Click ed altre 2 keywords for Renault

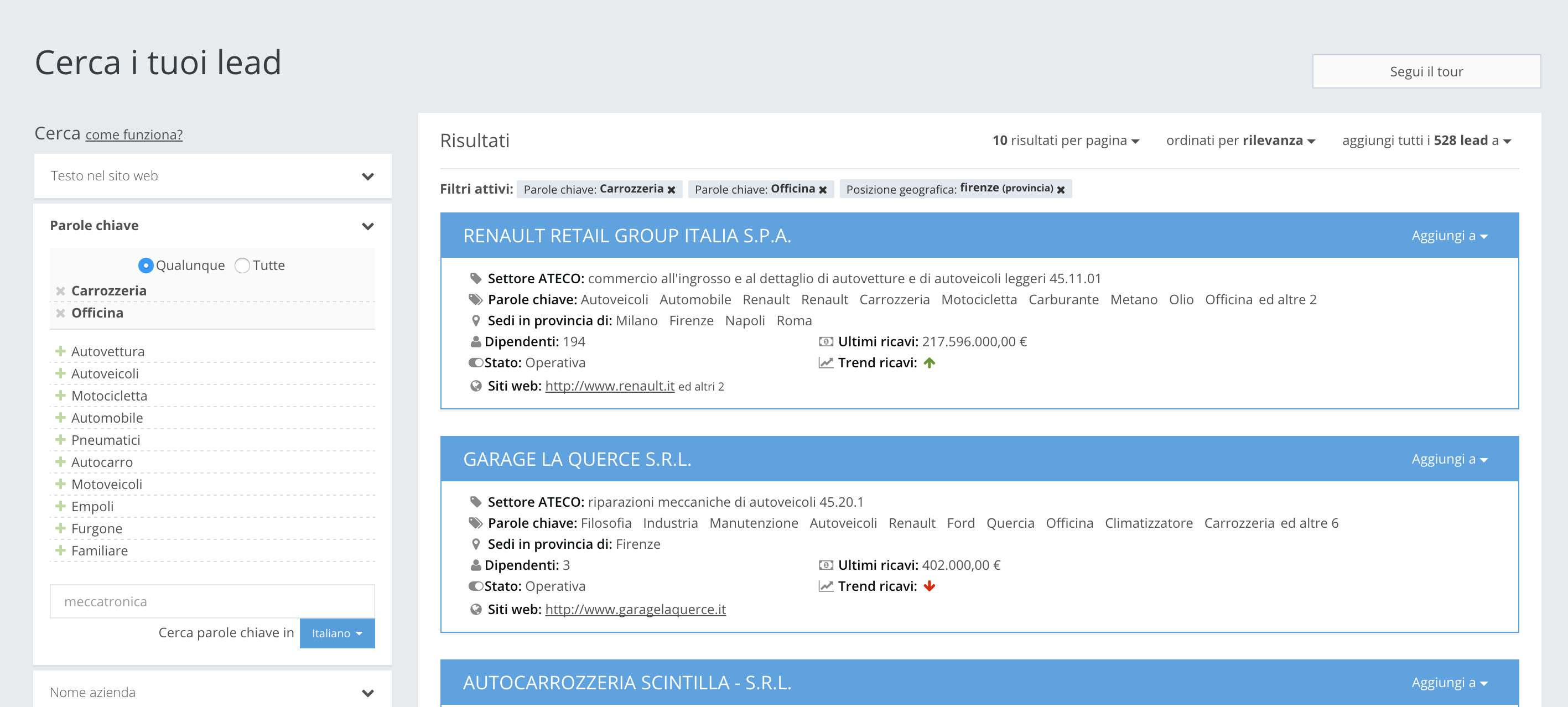1287,299
